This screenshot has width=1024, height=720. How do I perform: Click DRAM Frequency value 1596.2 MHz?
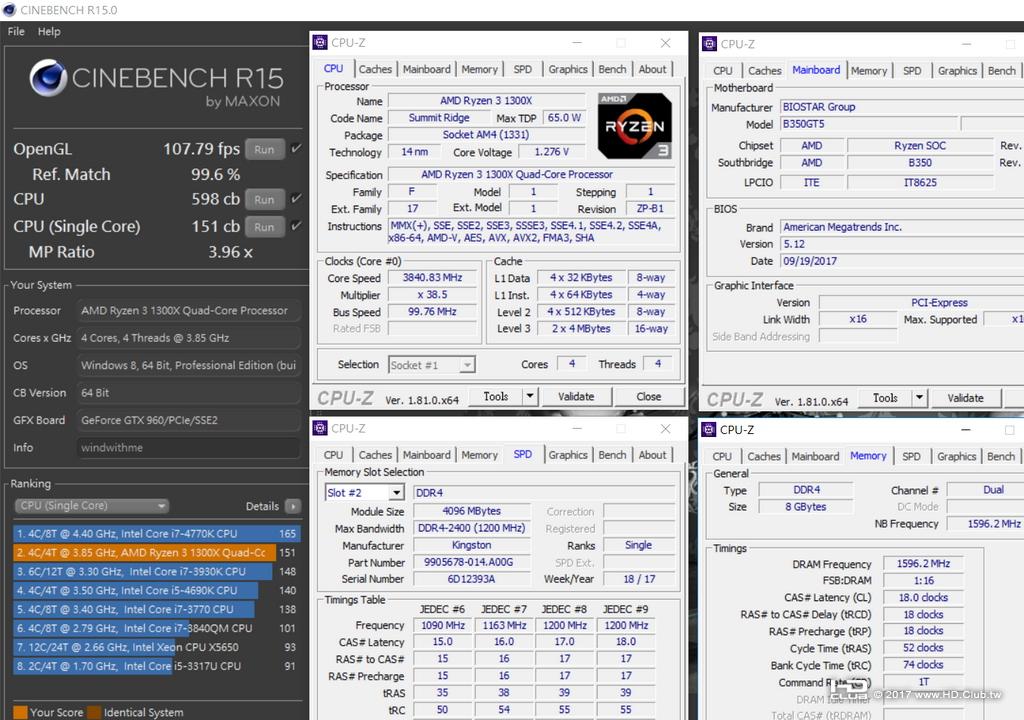click(x=923, y=563)
